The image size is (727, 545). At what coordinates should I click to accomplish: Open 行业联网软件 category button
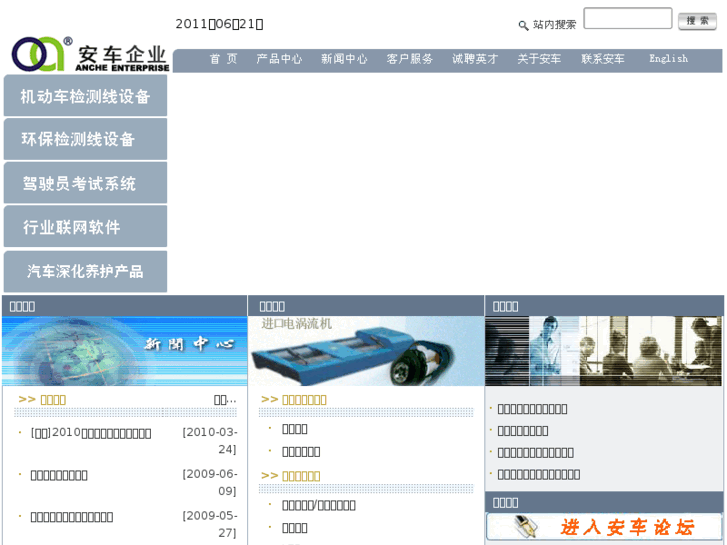(x=85, y=226)
